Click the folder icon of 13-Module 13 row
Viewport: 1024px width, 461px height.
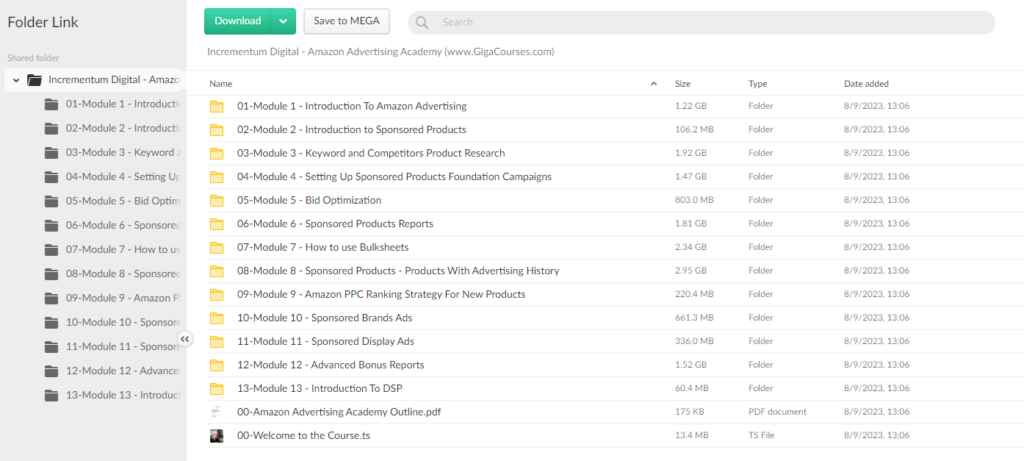point(217,389)
